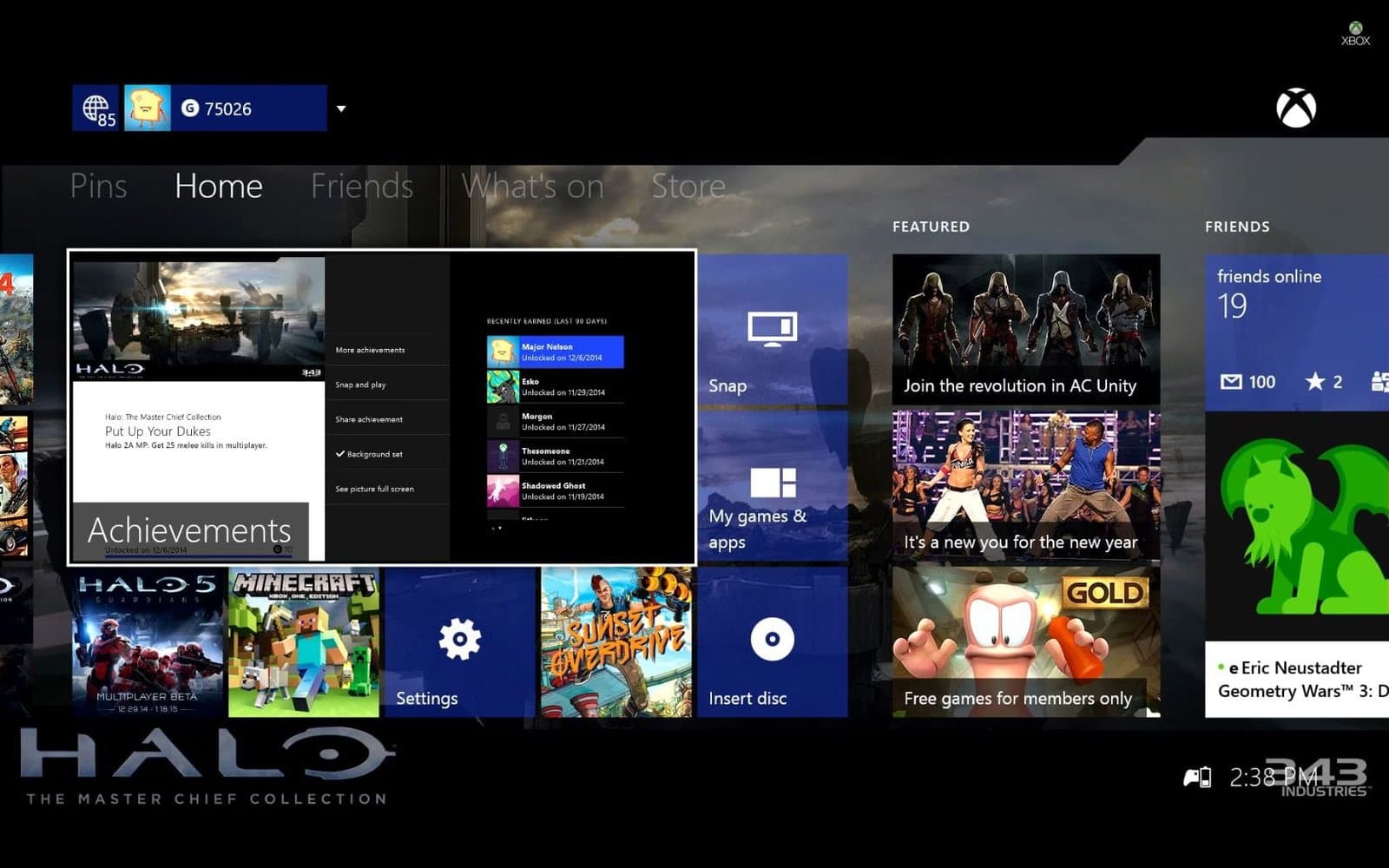Switch to the Home tab
The height and width of the screenshot is (868, 1389).
click(x=219, y=186)
